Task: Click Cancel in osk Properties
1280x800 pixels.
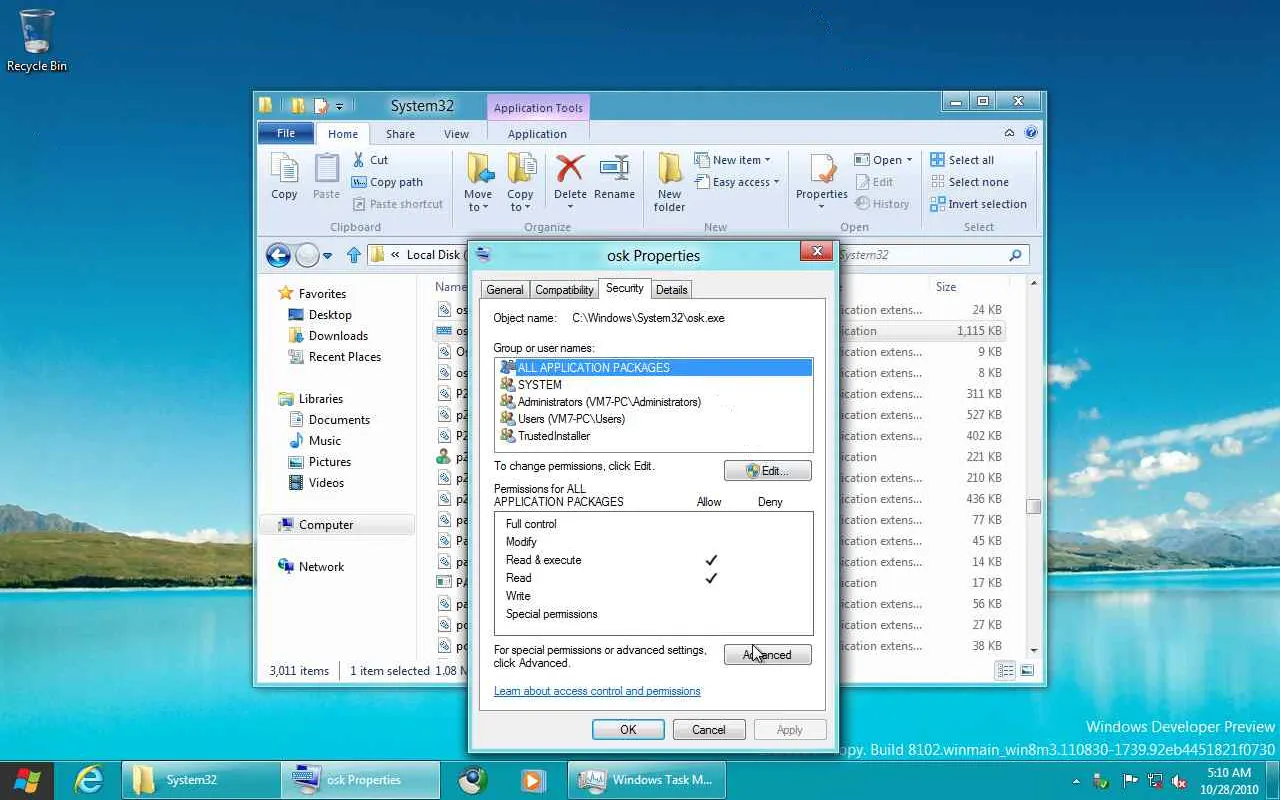Action: (x=709, y=729)
